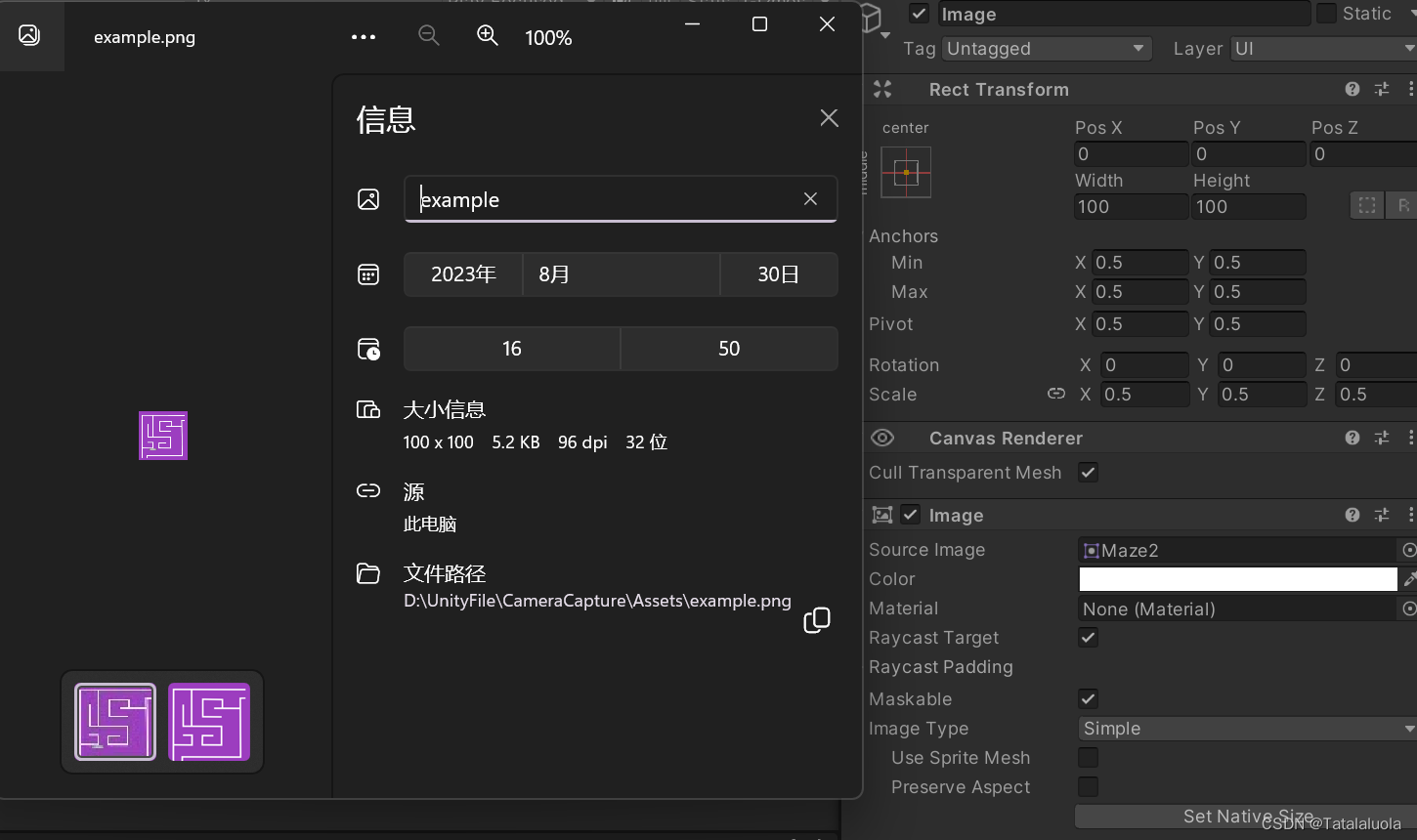This screenshot has height=840, width=1417.
Task: Toggle Cull Transparent Mesh checkbox
Action: pos(1088,473)
